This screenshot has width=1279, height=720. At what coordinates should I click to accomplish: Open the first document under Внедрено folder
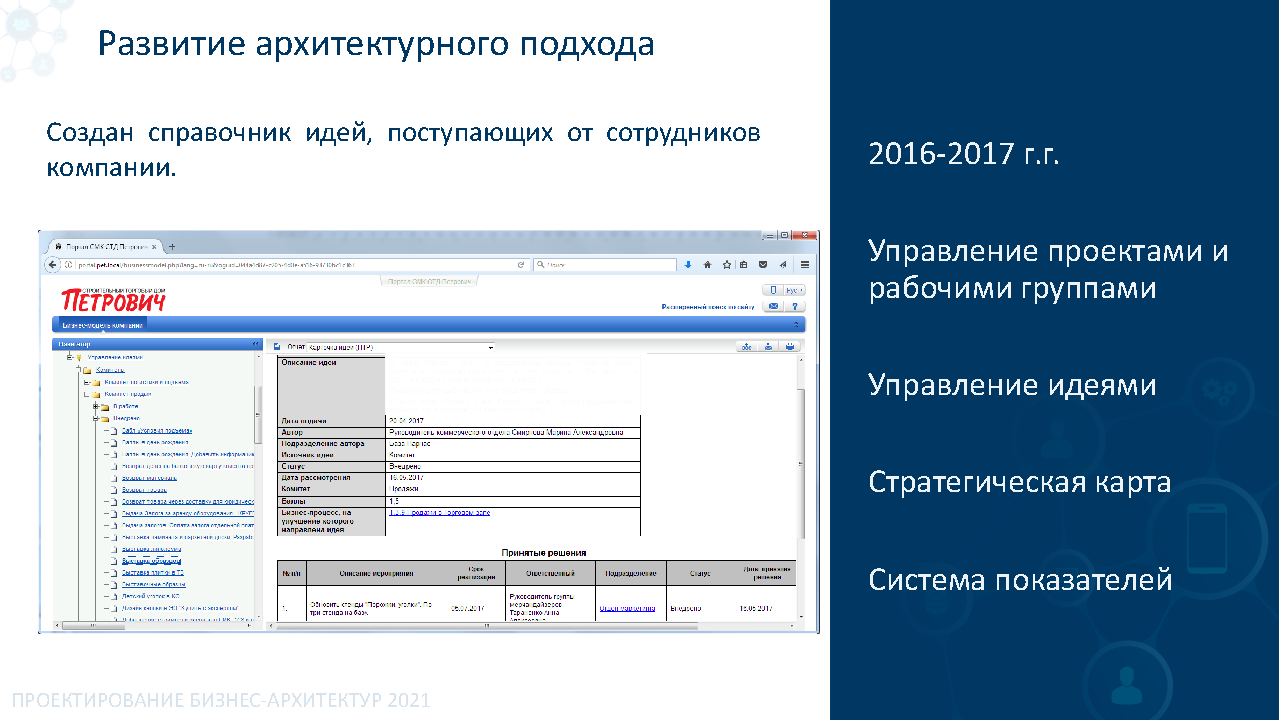[x=157, y=431]
